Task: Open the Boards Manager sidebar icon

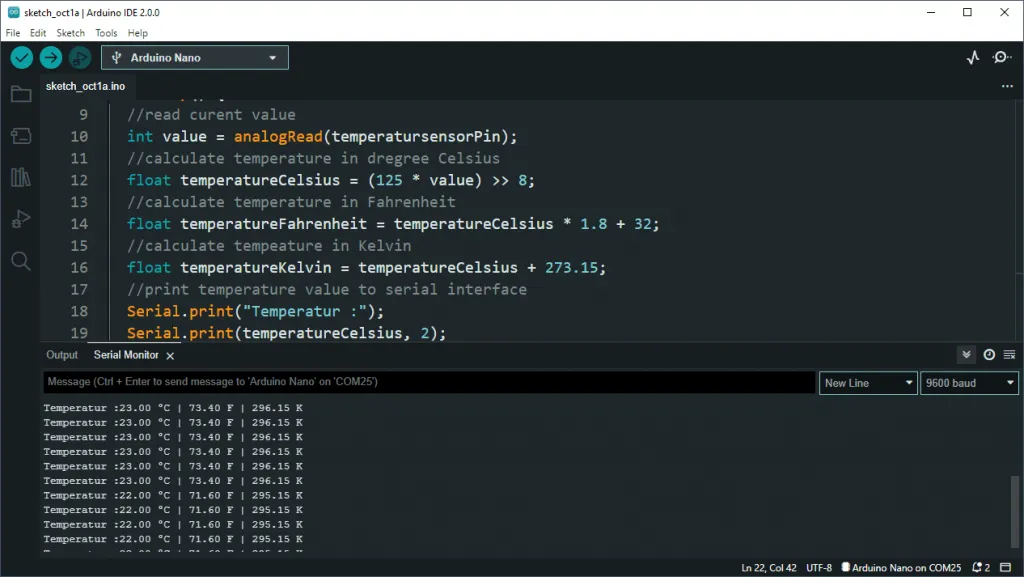Action: point(20,136)
